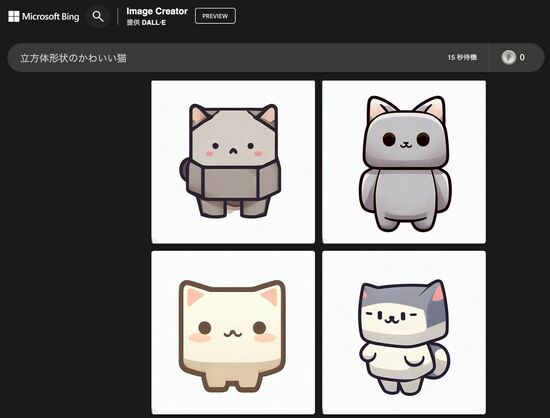Click the 提供 DALL·E label
The width and height of the screenshot is (550, 418).
(146, 23)
